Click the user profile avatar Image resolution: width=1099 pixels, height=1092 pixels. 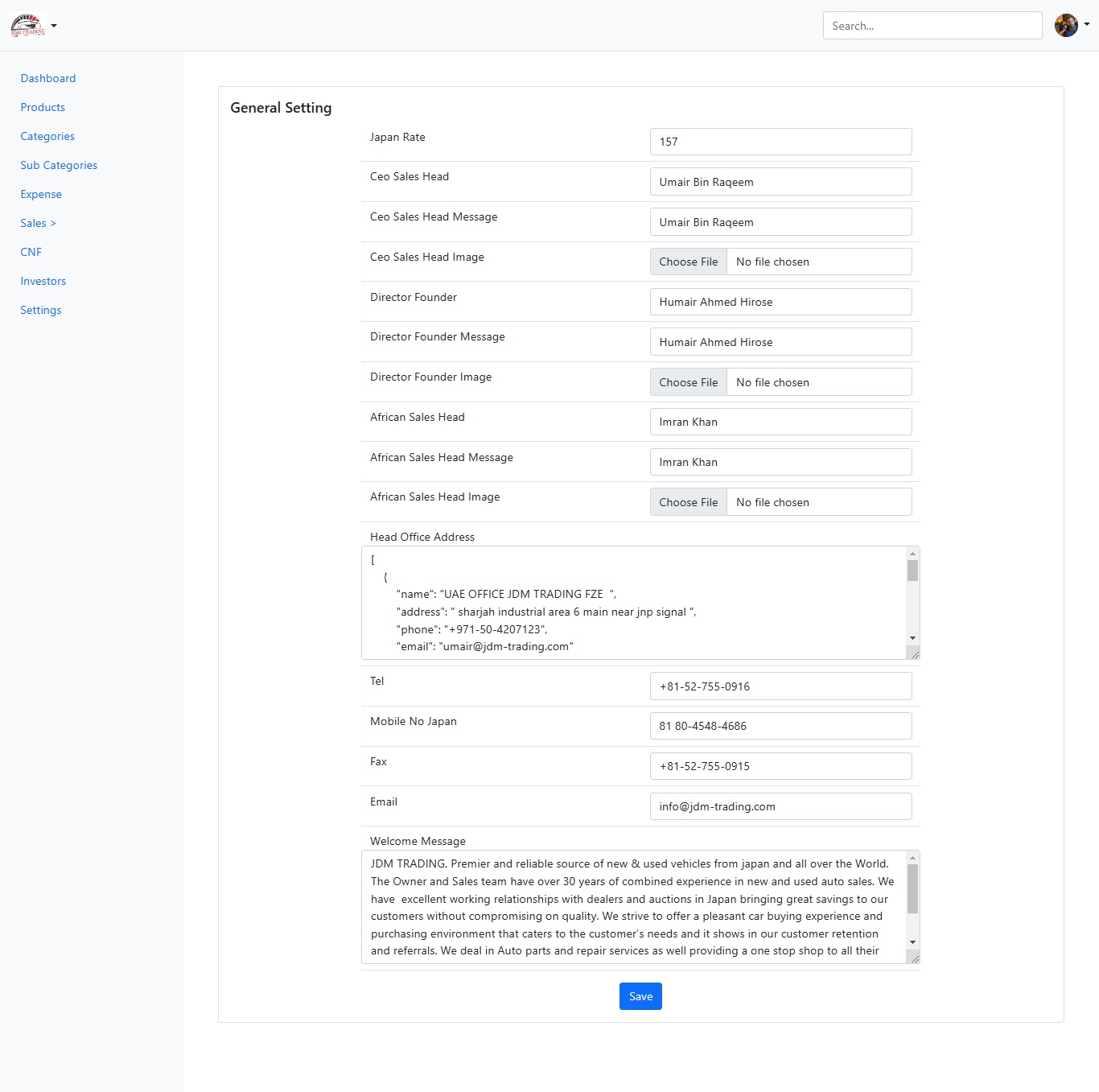(1065, 26)
